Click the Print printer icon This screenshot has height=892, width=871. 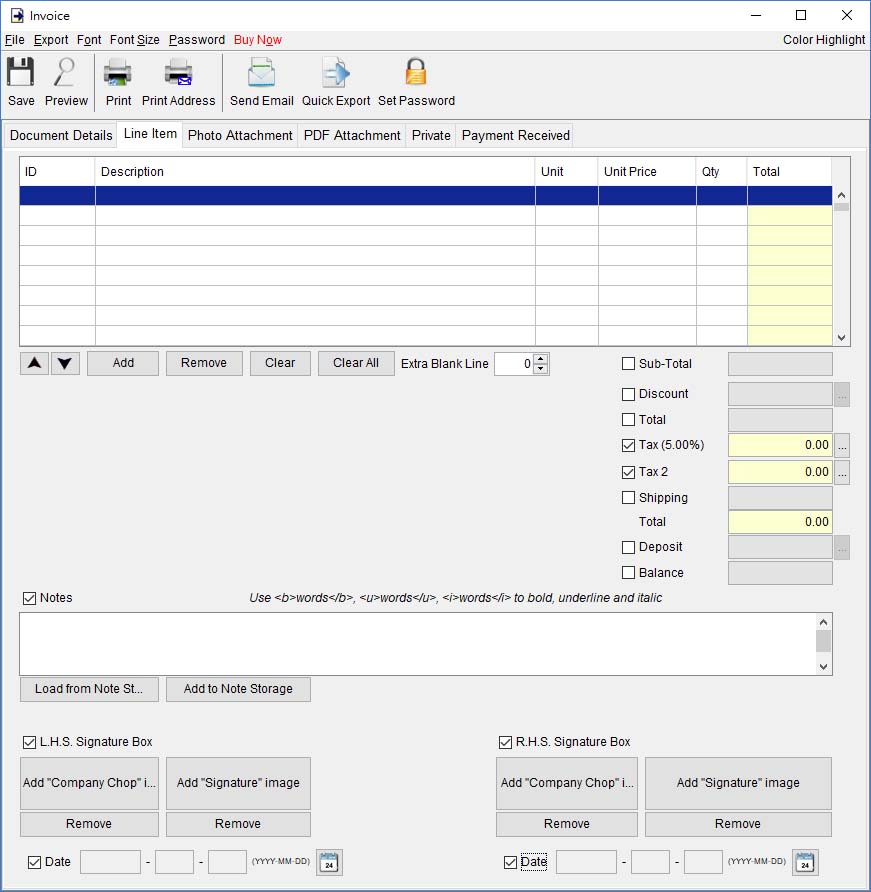pos(118,72)
